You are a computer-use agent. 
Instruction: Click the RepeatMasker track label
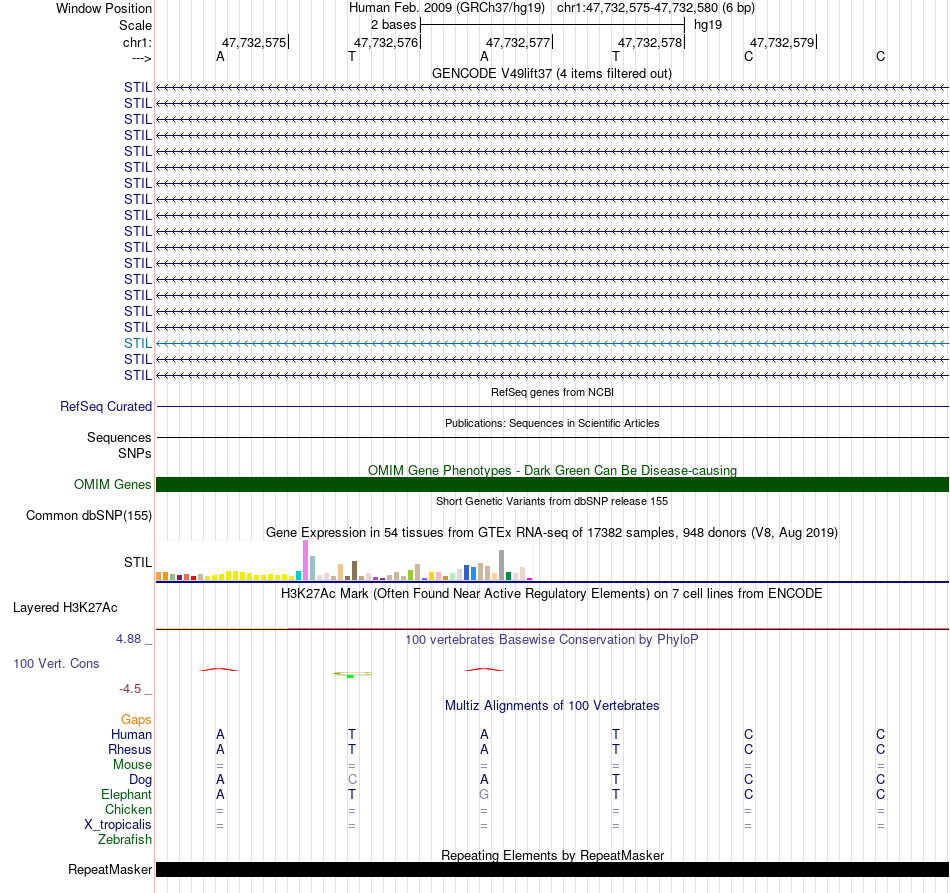[110, 869]
